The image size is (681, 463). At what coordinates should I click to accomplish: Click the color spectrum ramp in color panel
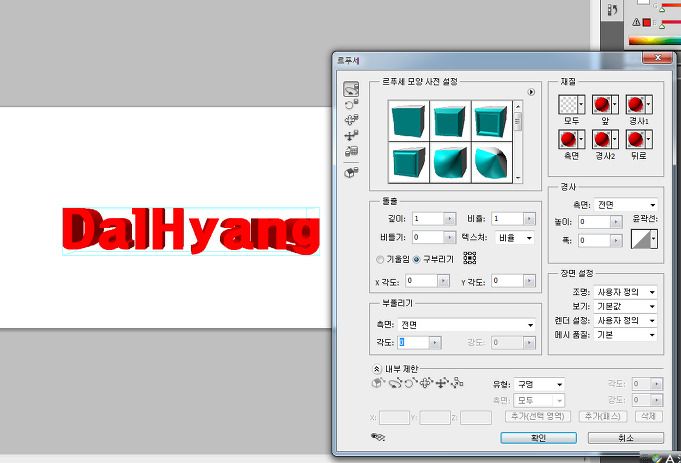[x=655, y=41]
